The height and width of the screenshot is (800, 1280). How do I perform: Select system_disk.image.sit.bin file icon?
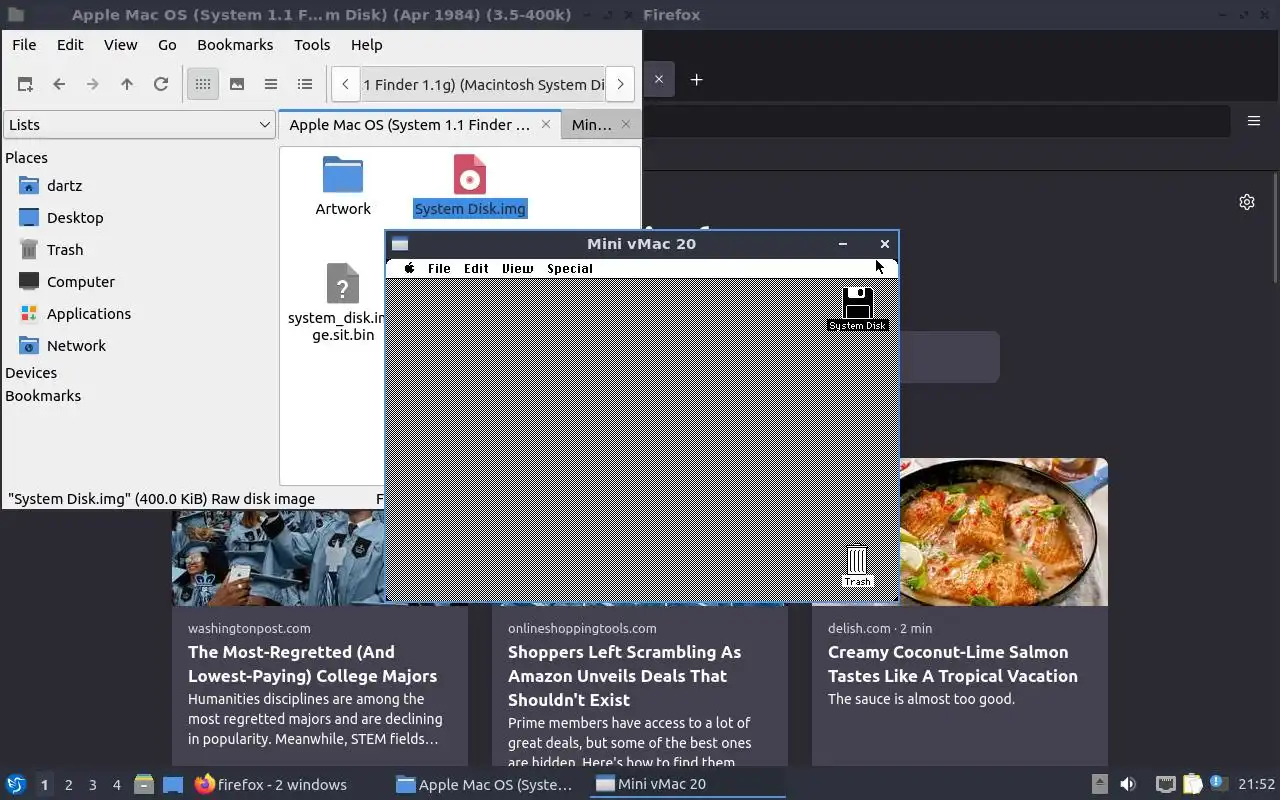click(x=343, y=284)
